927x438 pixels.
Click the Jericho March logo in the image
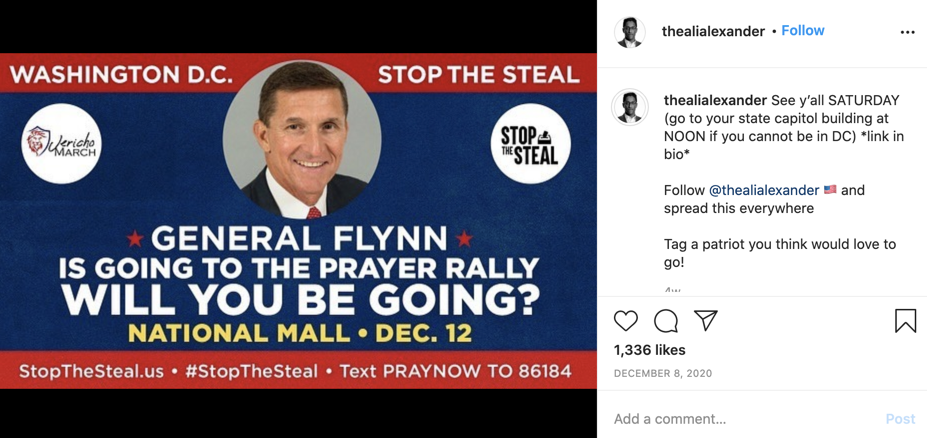tap(62, 143)
